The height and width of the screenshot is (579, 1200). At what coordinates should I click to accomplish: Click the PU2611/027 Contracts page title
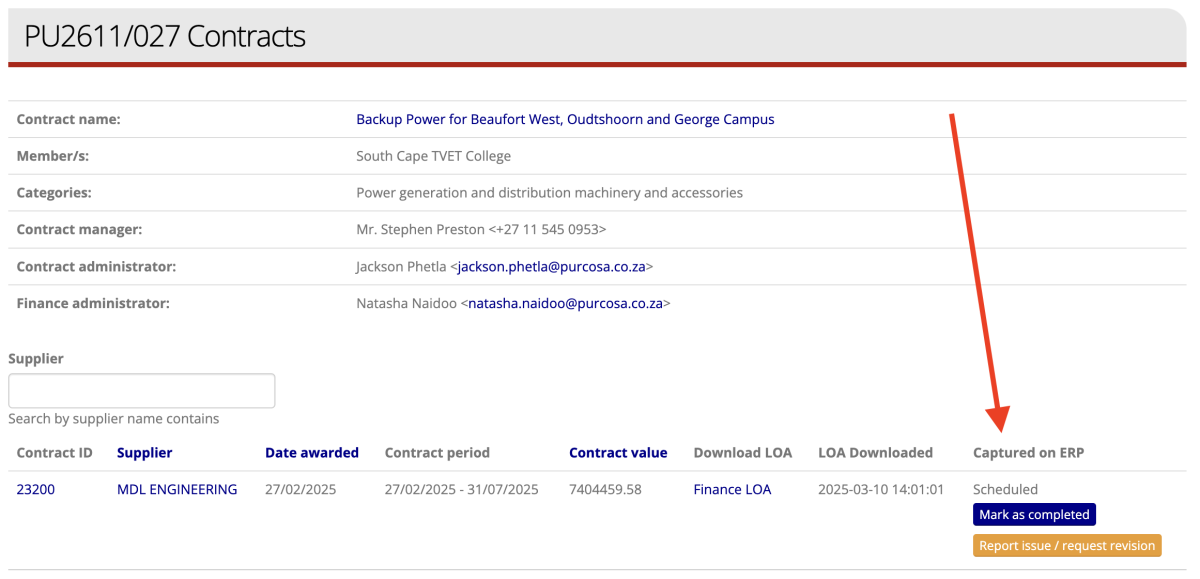click(165, 37)
